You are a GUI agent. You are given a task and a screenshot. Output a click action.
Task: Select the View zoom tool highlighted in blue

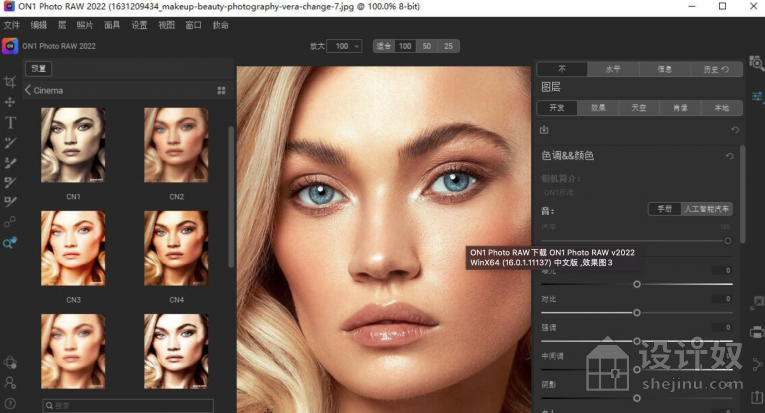pos(10,242)
